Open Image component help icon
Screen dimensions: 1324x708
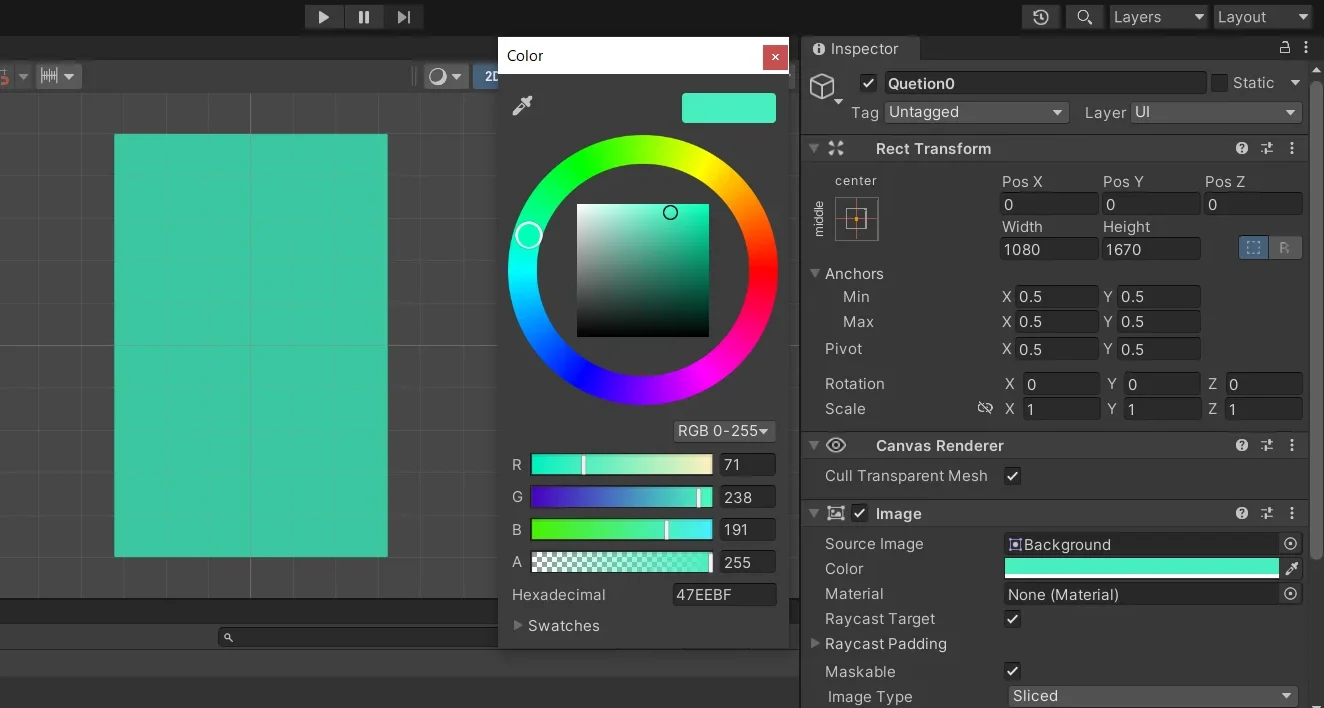coord(1242,513)
